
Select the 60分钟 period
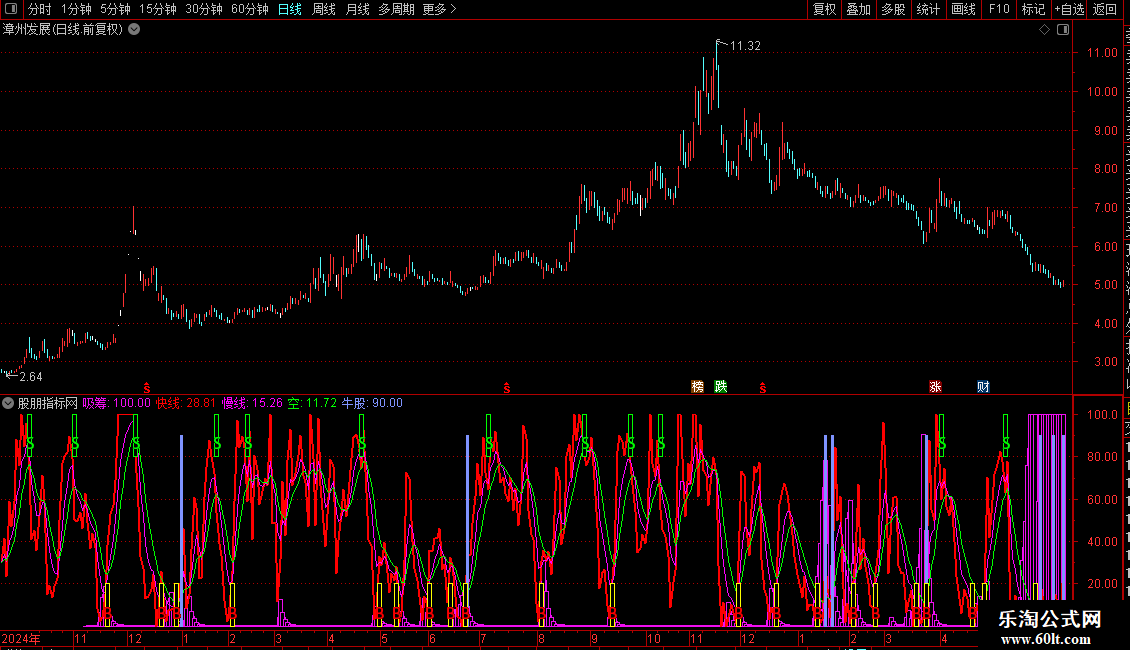pyautogui.click(x=250, y=9)
